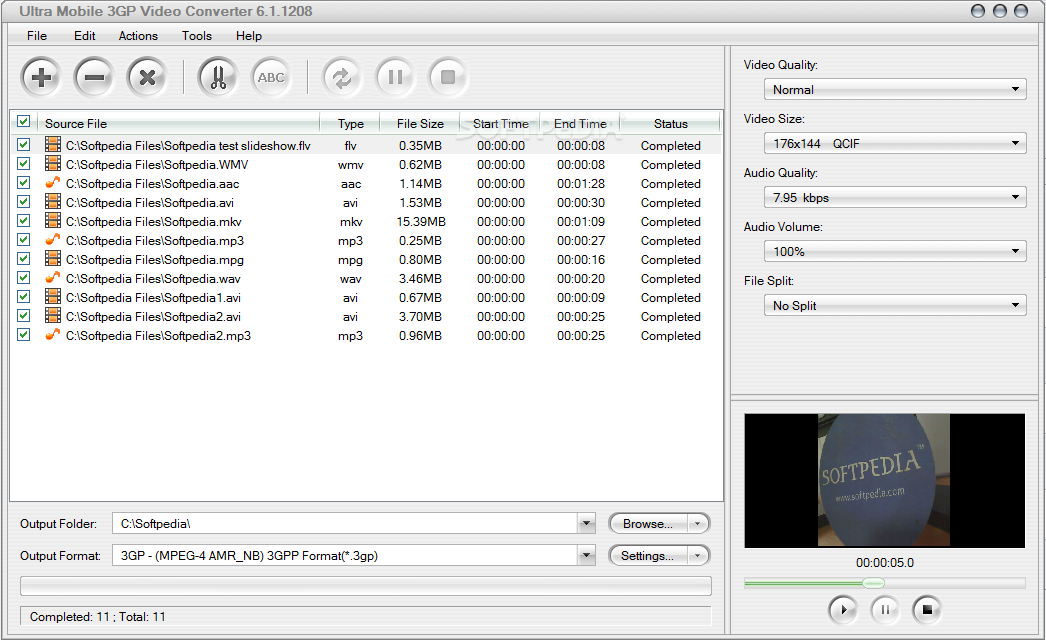Screen dimensions: 1046x640
Task: Click the ABC rename icon
Action: pyautogui.click(x=271, y=77)
